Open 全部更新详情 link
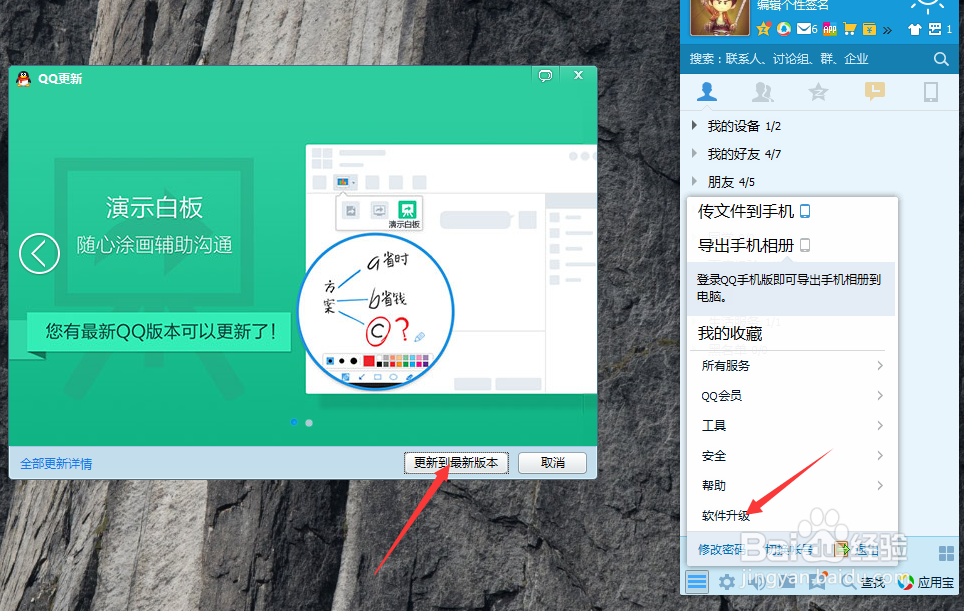The height and width of the screenshot is (611, 964). tap(56, 464)
